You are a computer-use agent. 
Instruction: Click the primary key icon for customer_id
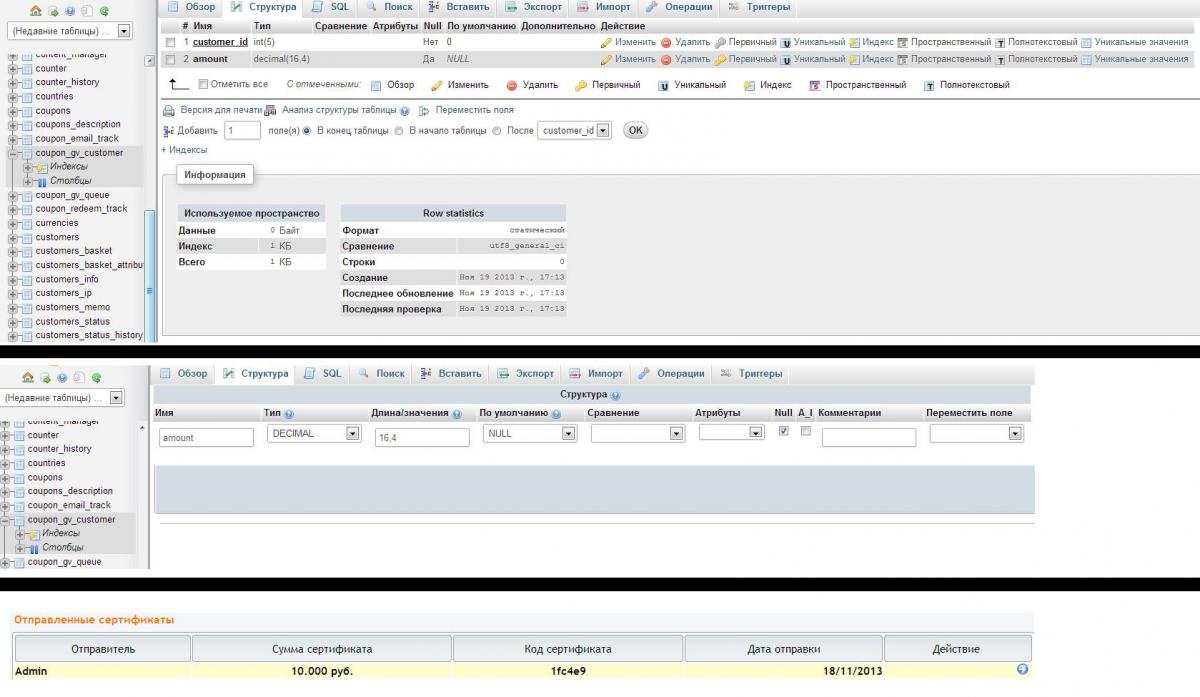(720, 43)
